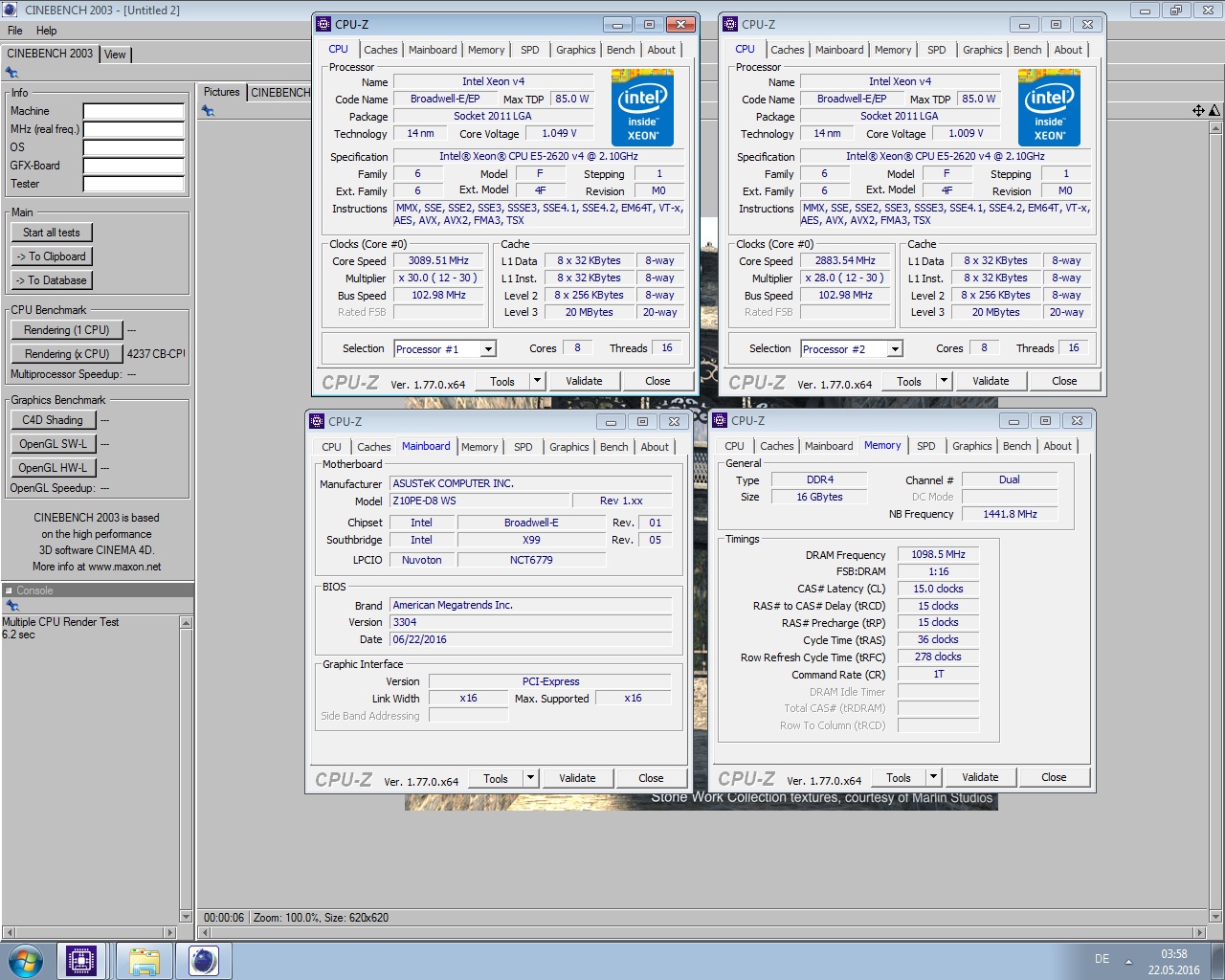The height and width of the screenshot is (980, 1225).
Task: Run Rendering (1 CPU) benchmark
Action: (x=67, y=330)
